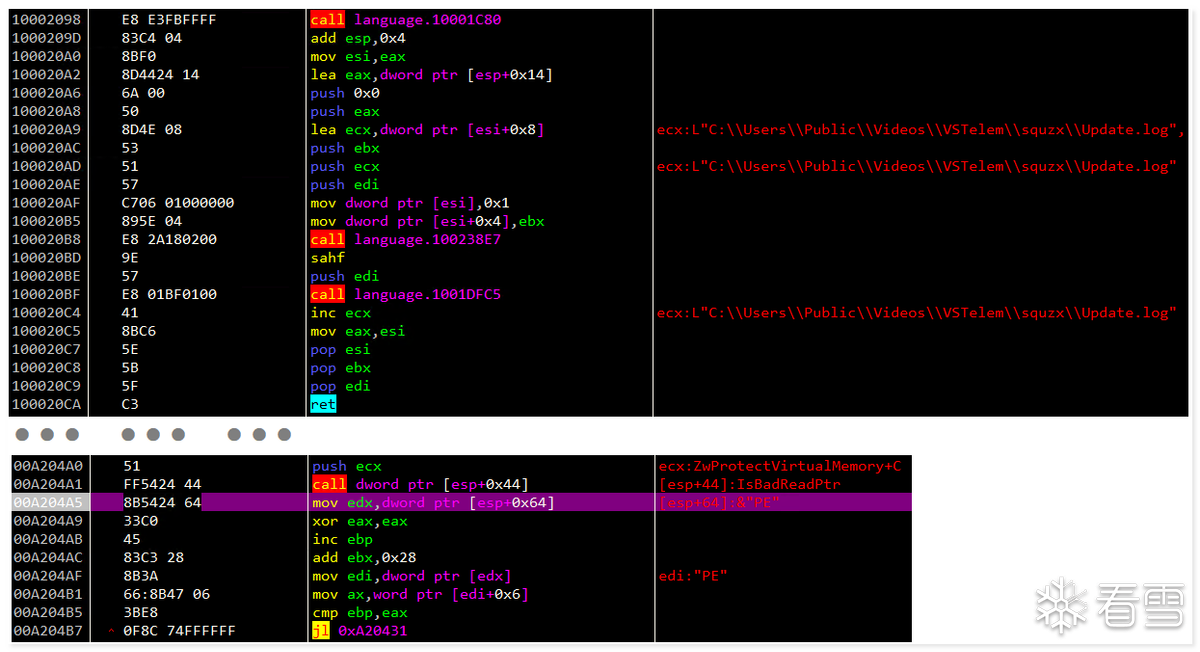Select the 'push eax' instruction
Screen dimensions: 1200x652
pos(344,111)
